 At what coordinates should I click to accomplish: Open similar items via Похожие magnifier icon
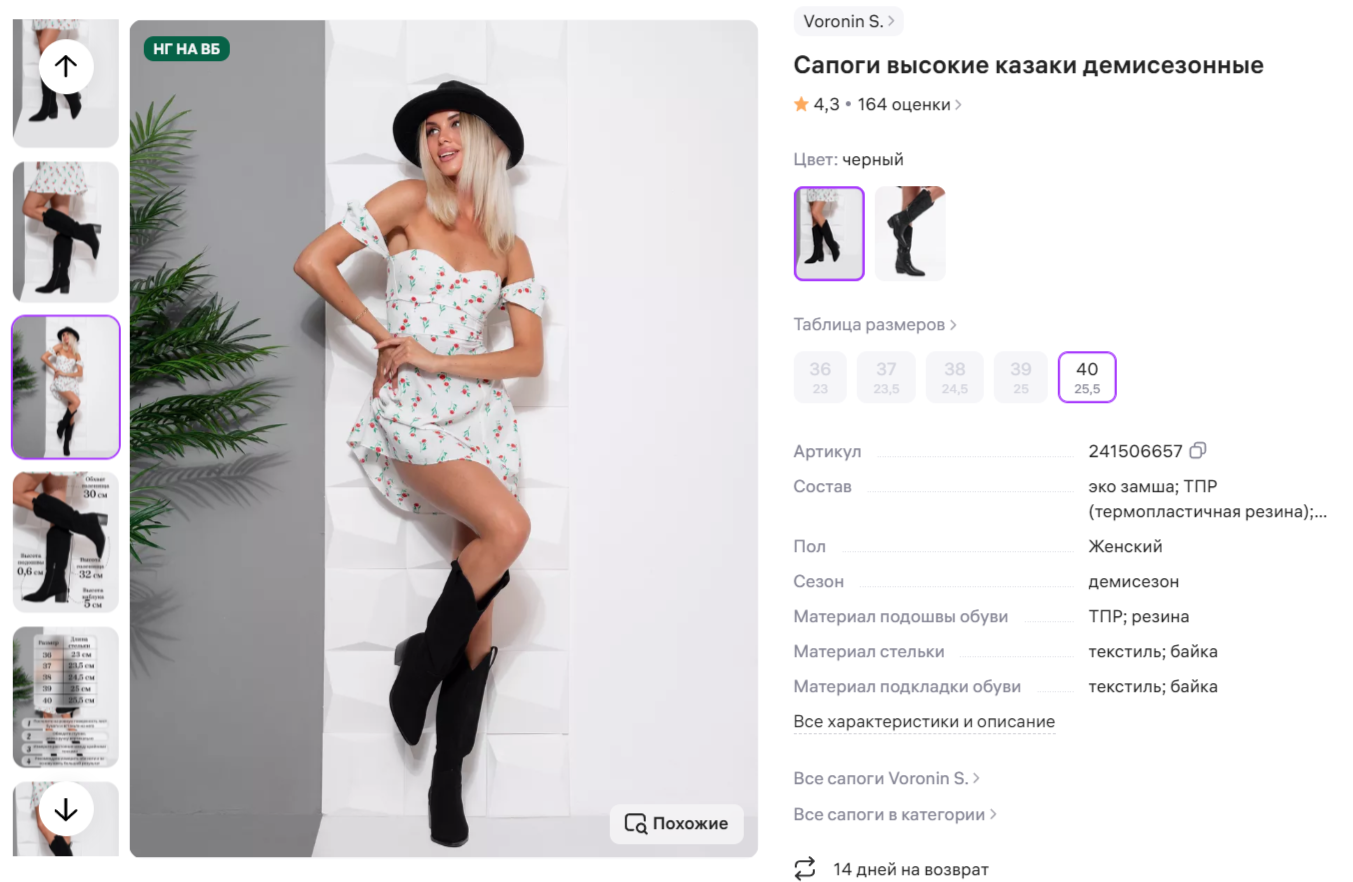pyautogui.click(x=637, y=824)
